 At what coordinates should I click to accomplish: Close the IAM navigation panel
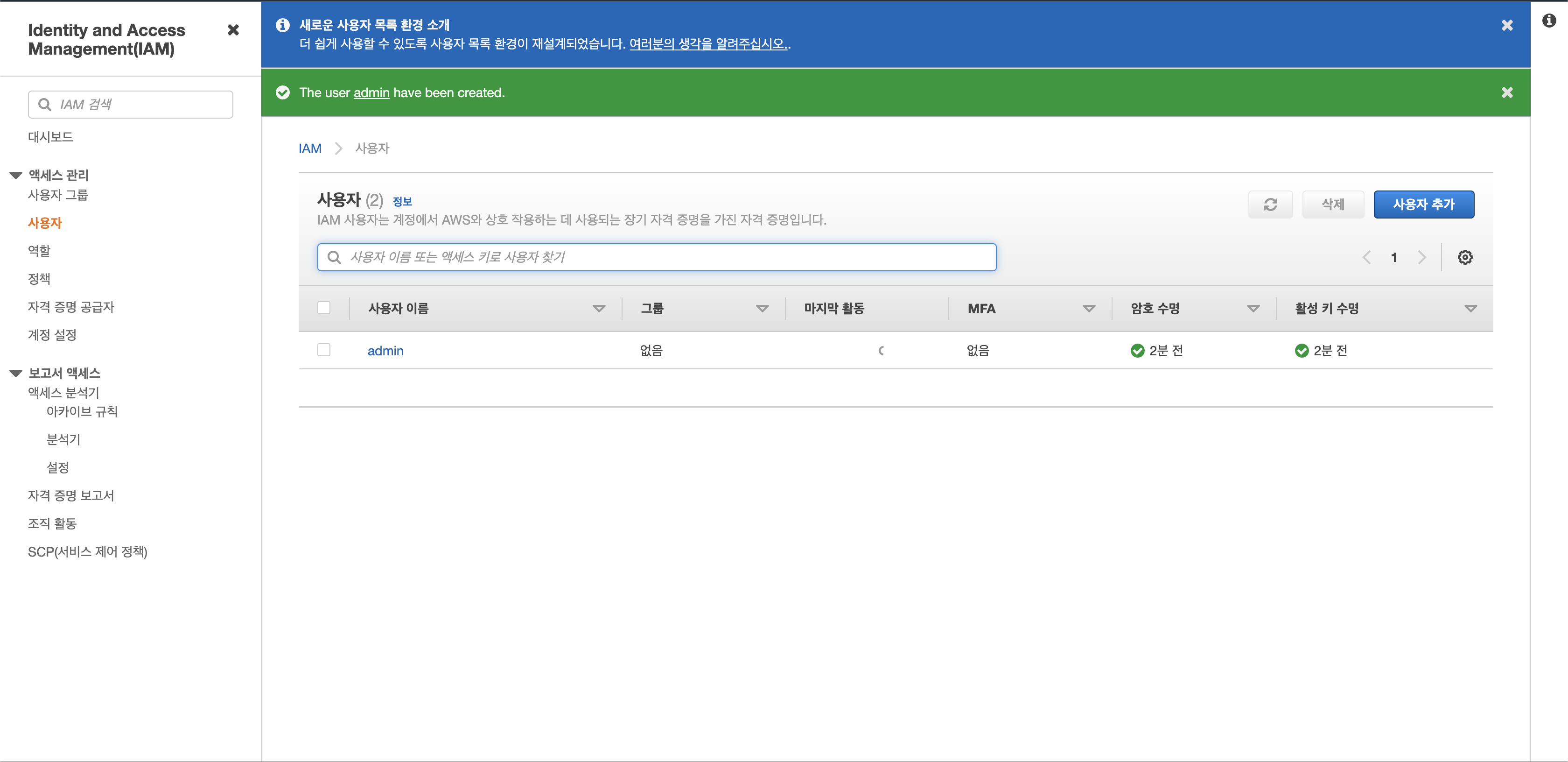(233, 30)
